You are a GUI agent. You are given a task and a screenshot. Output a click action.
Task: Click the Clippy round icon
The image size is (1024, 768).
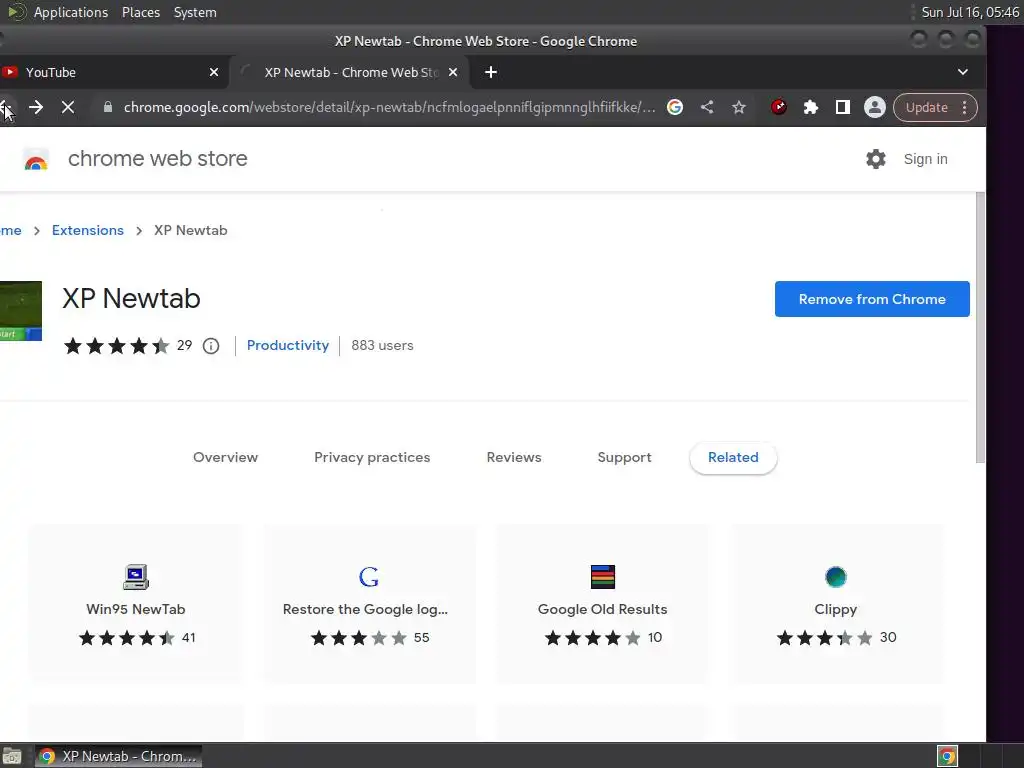coord(836,577)
